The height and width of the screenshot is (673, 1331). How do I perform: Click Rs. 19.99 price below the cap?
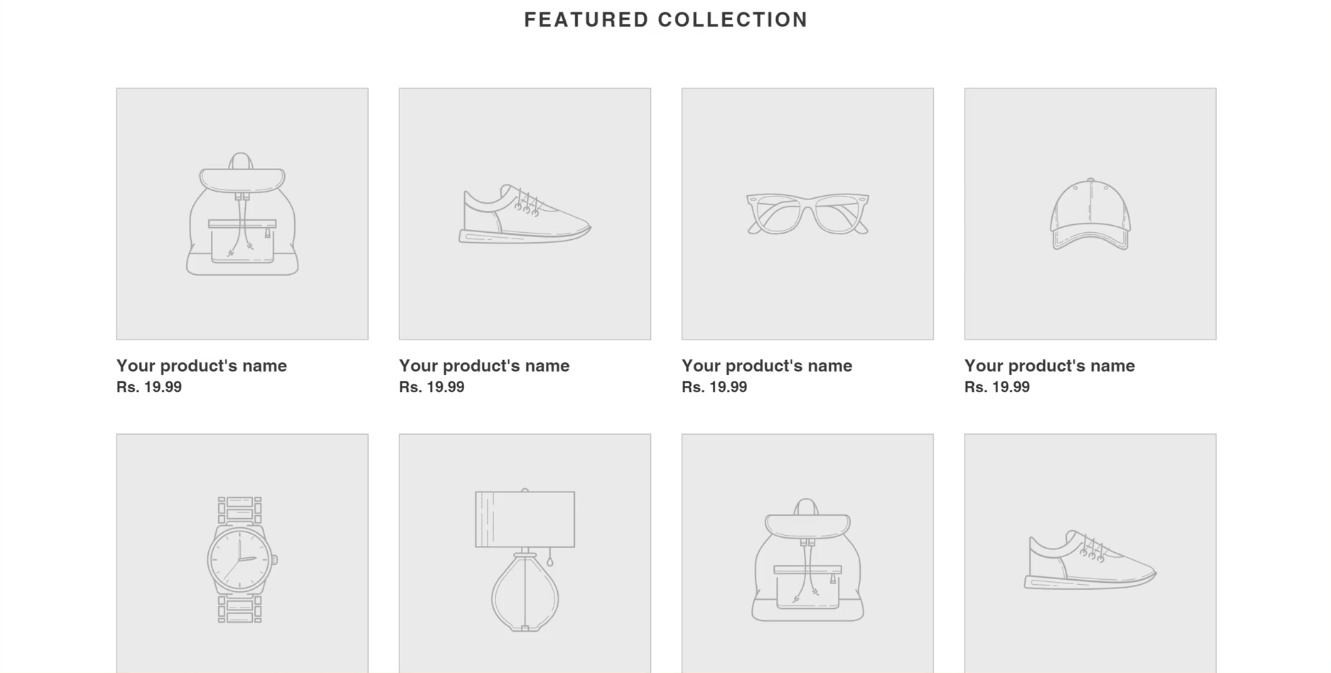tap(997, 387)
